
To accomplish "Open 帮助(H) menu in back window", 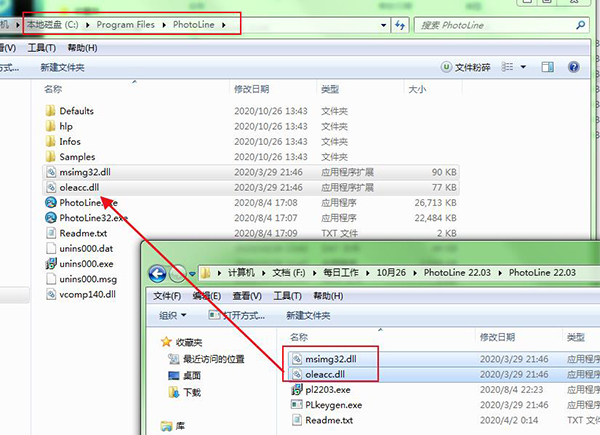I will coord(82,48).
